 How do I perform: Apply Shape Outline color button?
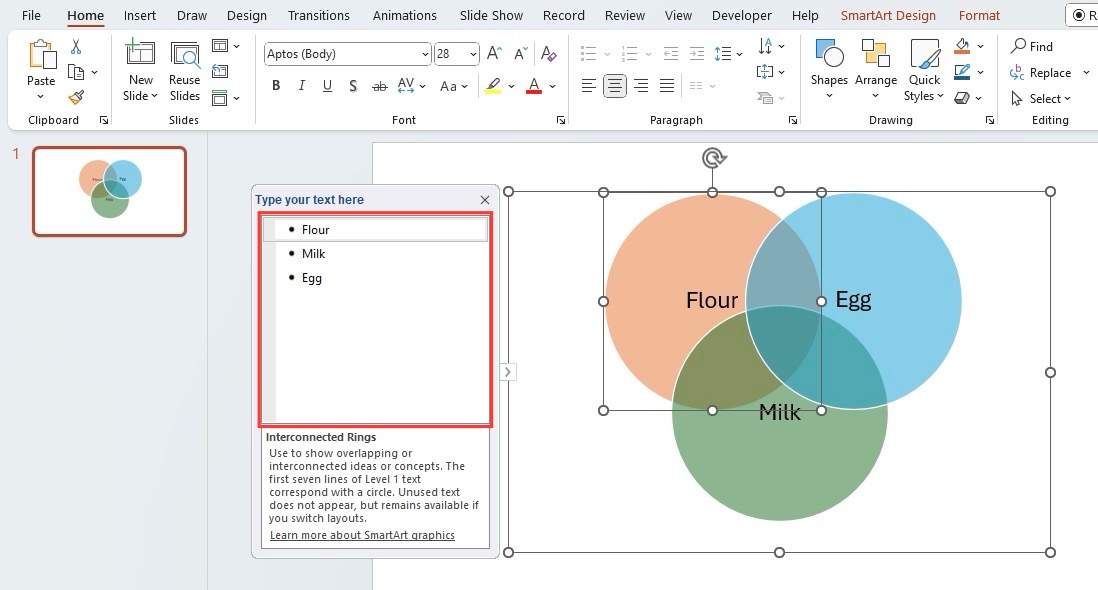tap(963, 72)
